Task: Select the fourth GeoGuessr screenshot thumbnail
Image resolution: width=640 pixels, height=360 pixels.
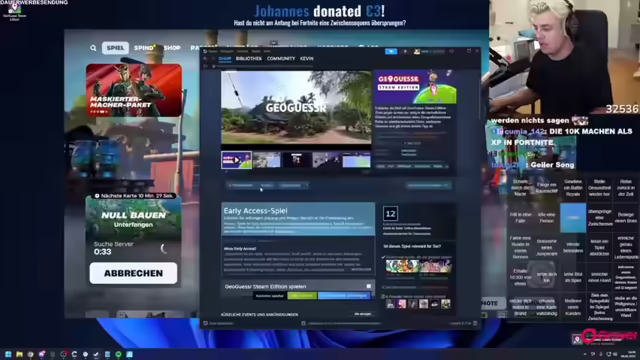Action: click(x=327, y=160)
